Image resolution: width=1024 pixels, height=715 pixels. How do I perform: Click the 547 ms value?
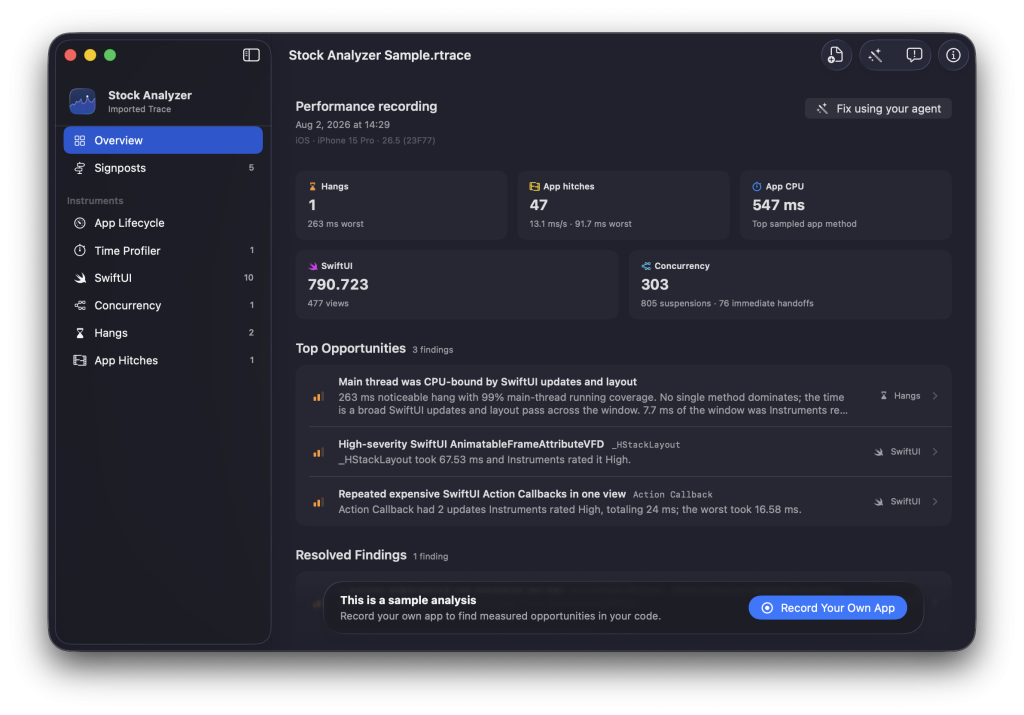(x=778, y=205)
